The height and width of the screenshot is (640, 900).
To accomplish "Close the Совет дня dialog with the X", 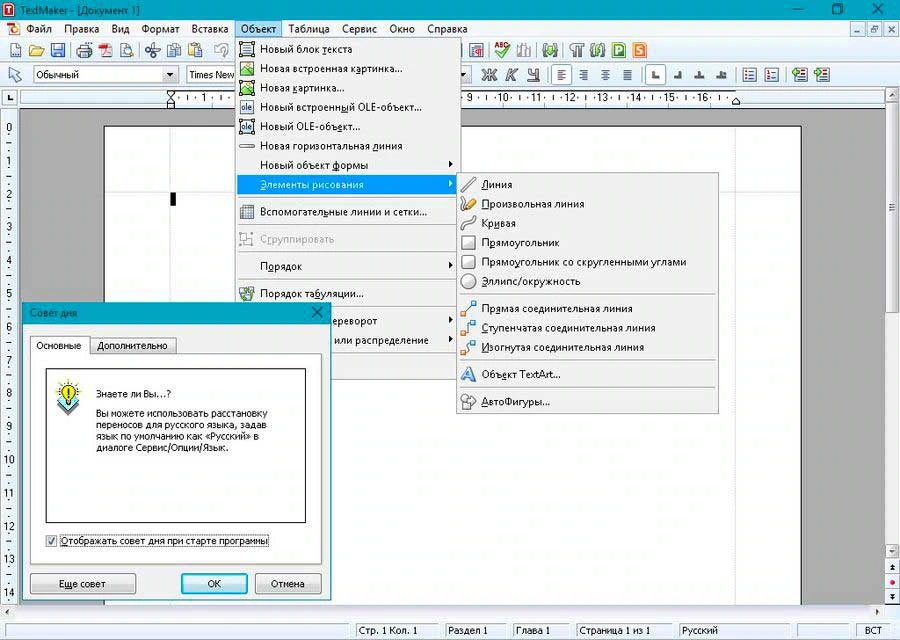I will [317, 313].
